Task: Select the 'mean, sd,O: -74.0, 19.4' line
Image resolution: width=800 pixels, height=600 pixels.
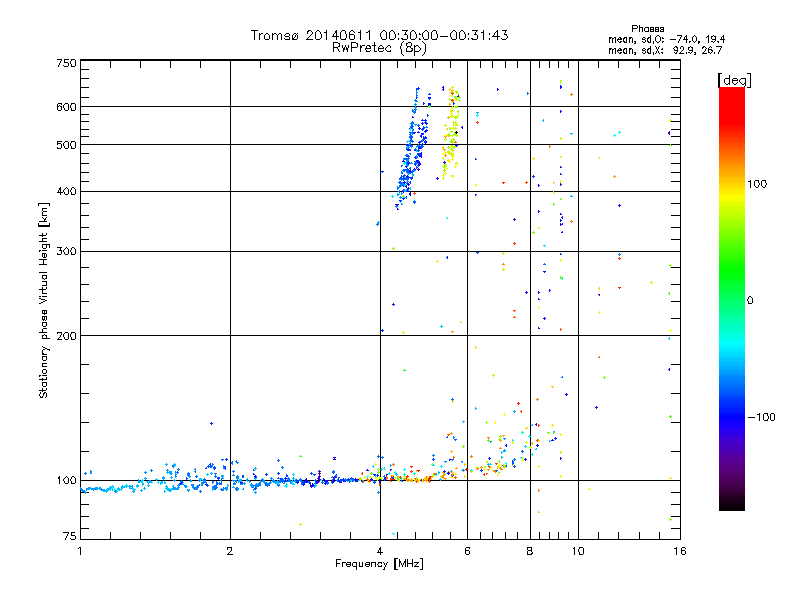Action: [666, 39]
